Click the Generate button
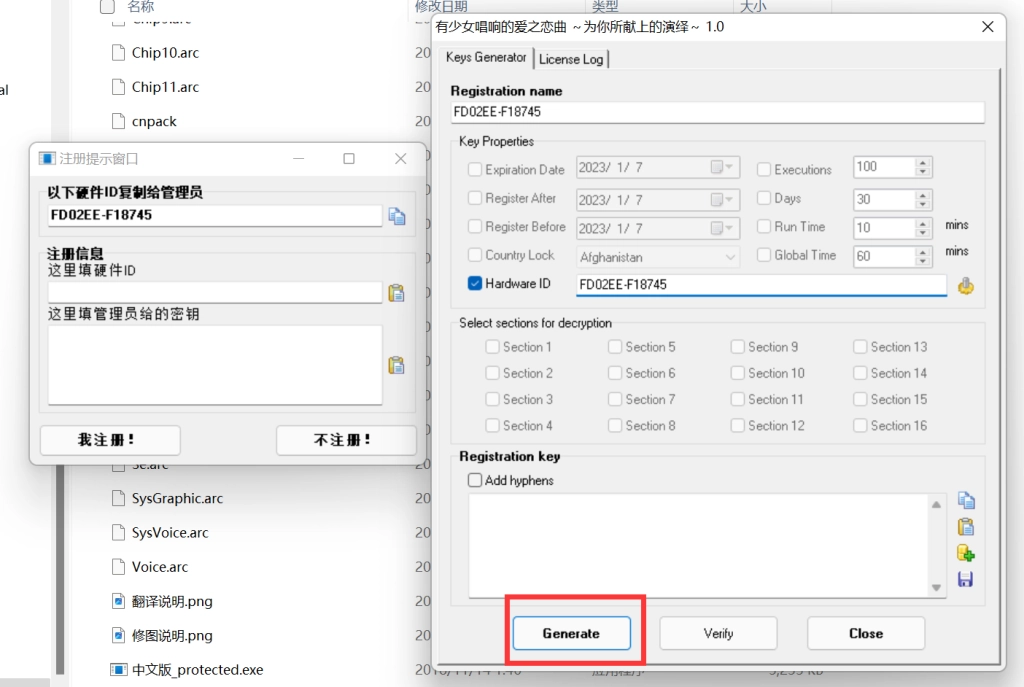This screenshot has height=687, width=1024. click(571, 633)
